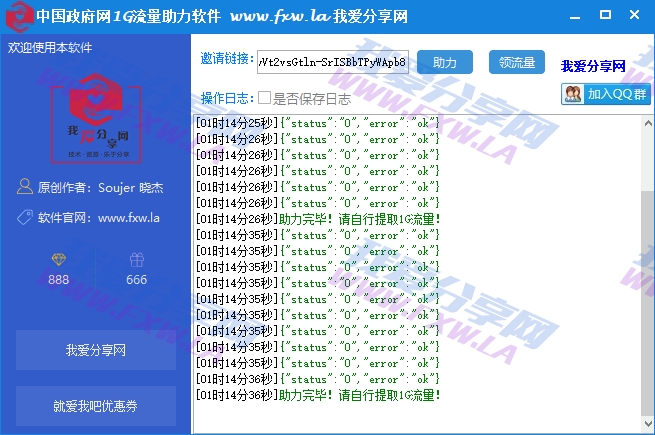
Task: Click the log scrollbar thumb
Action: coord(648,303)
